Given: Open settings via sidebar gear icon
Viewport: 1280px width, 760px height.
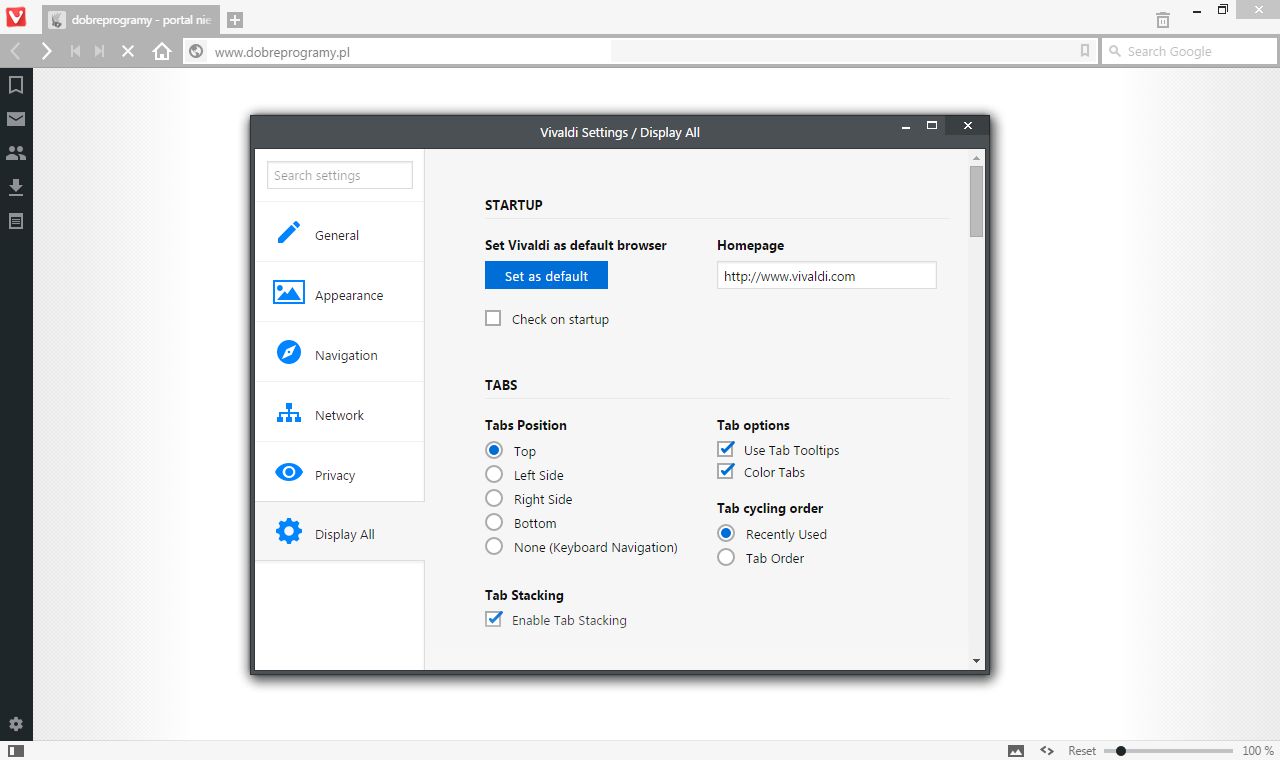Looking at the screenshot, I should (x=16, y=724).
